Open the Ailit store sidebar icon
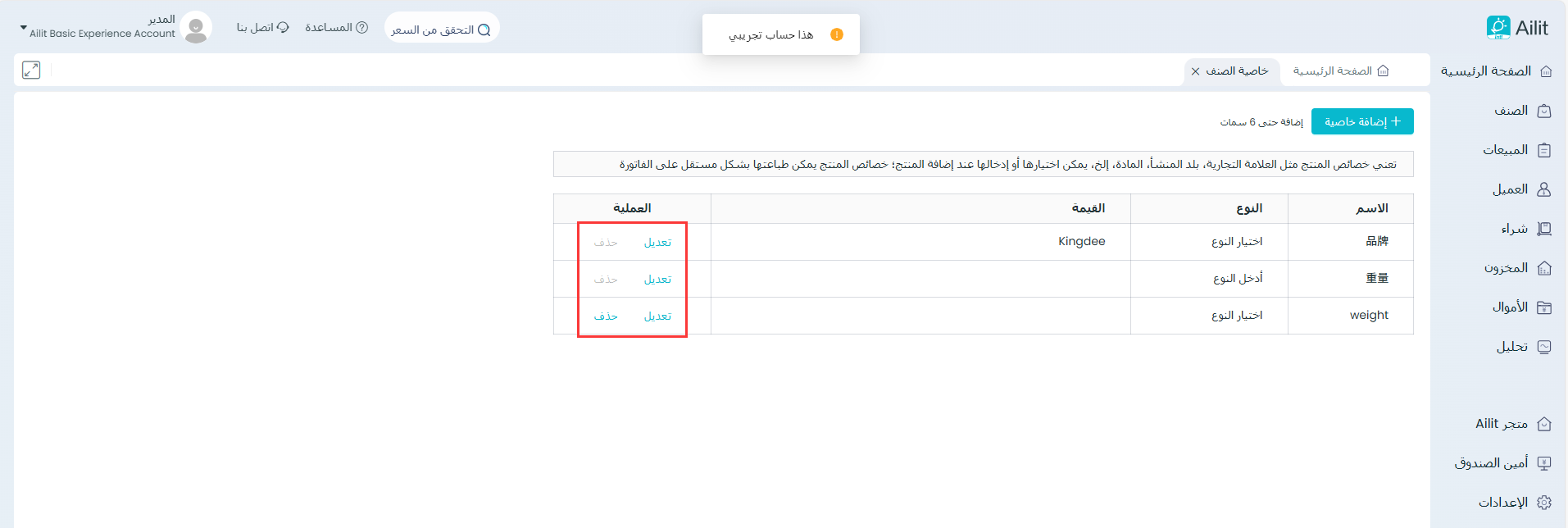This screenshot has width=1568, height=528. pyautogui.click(x=1544, y=424)
